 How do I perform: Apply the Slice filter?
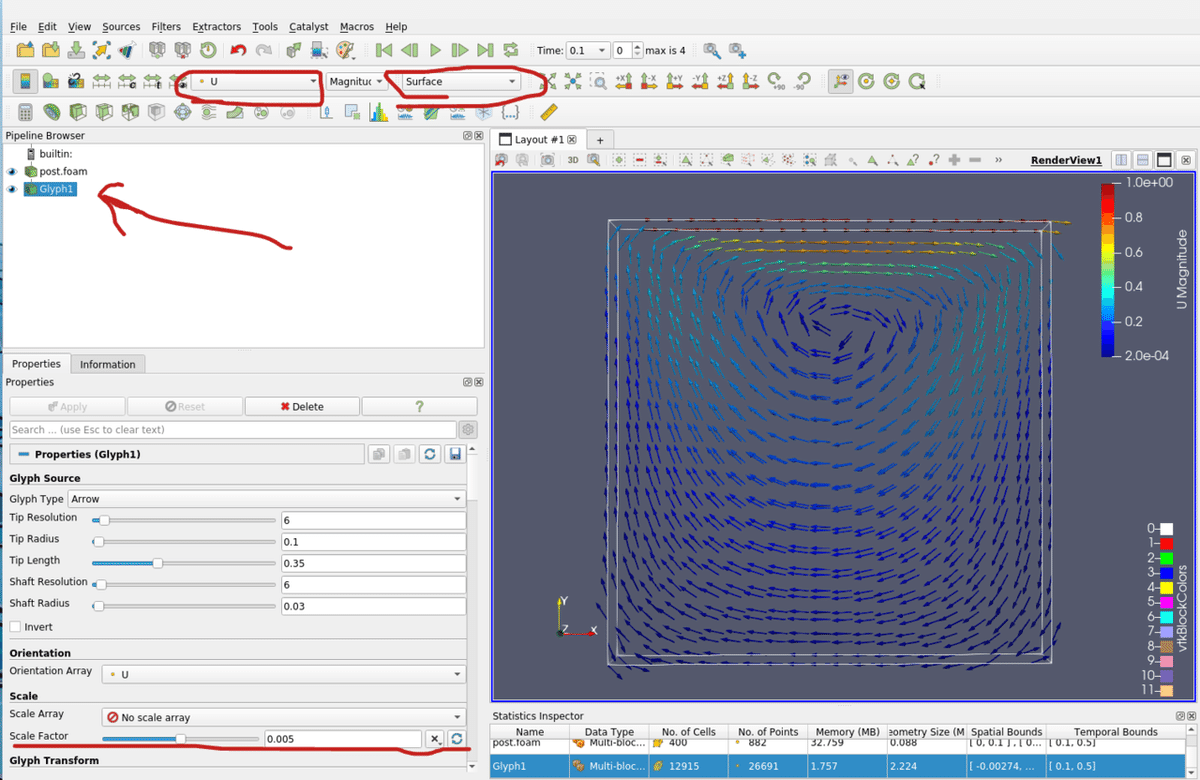pyautogui.click(x=103, y=113)
